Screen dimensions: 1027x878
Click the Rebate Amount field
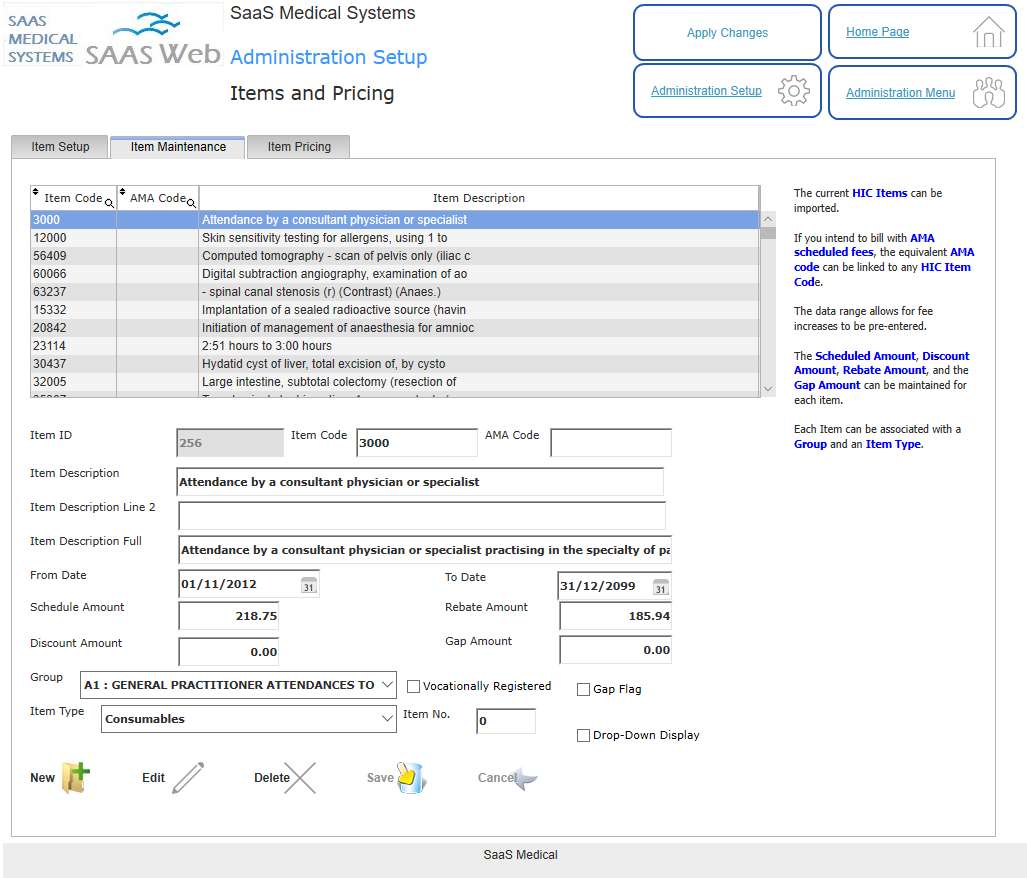point(616,616)
